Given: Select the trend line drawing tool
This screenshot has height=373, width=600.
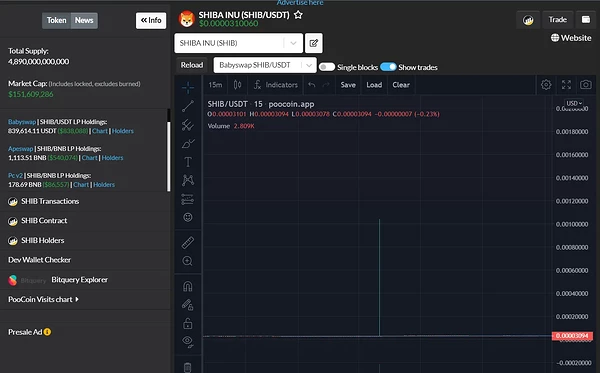Looking at the screenshot, I should (x=188, y=106).
